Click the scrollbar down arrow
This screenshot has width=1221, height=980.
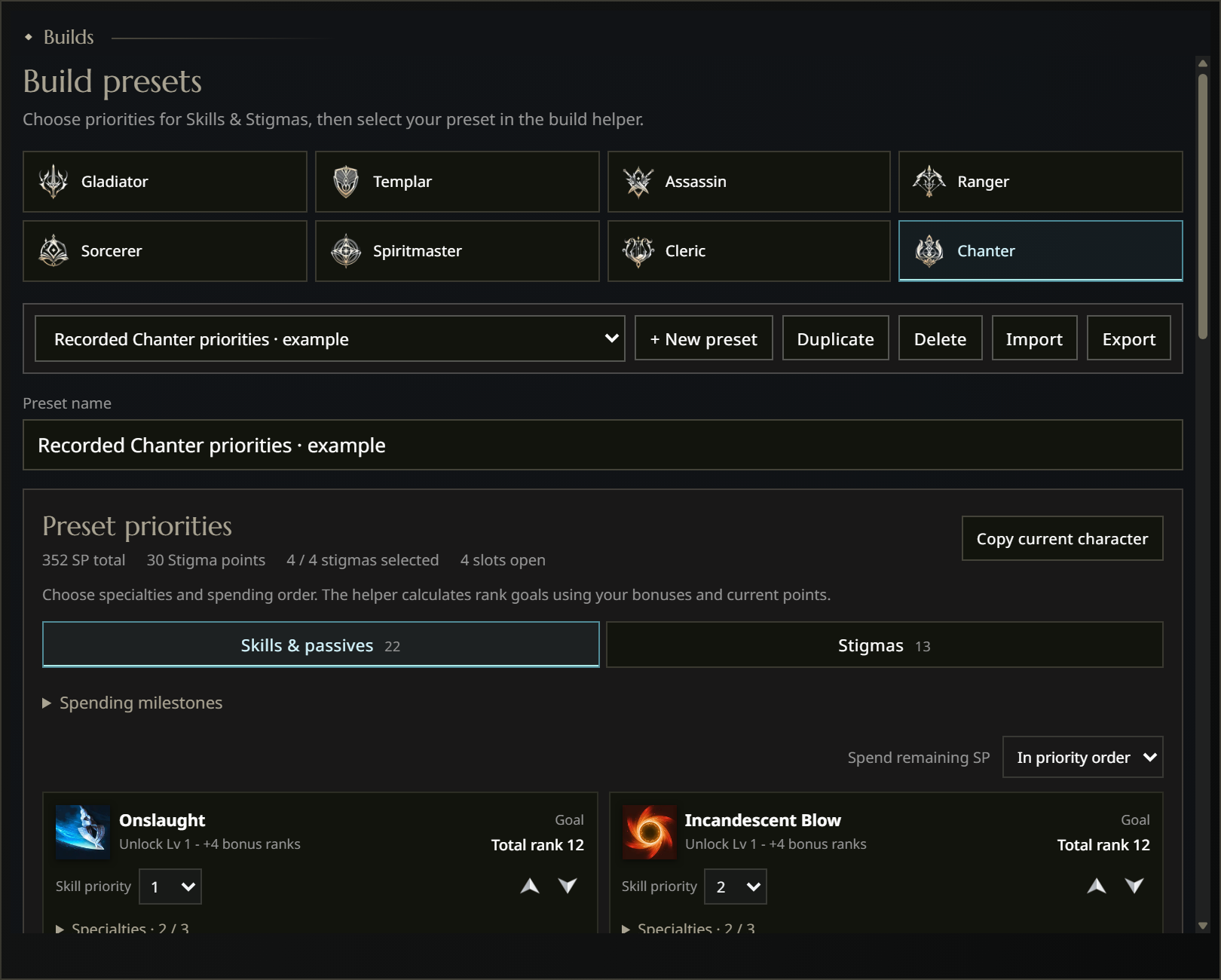pos(1203,926)
